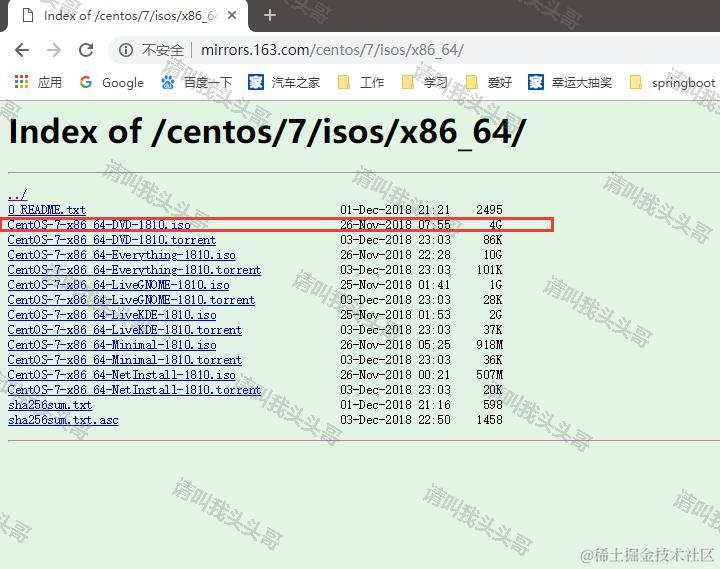Open the 幸运大抽奖 bookmark
The width and height of the screenshot is (720, 569).
pyautogui.click(x=570, y=82)
